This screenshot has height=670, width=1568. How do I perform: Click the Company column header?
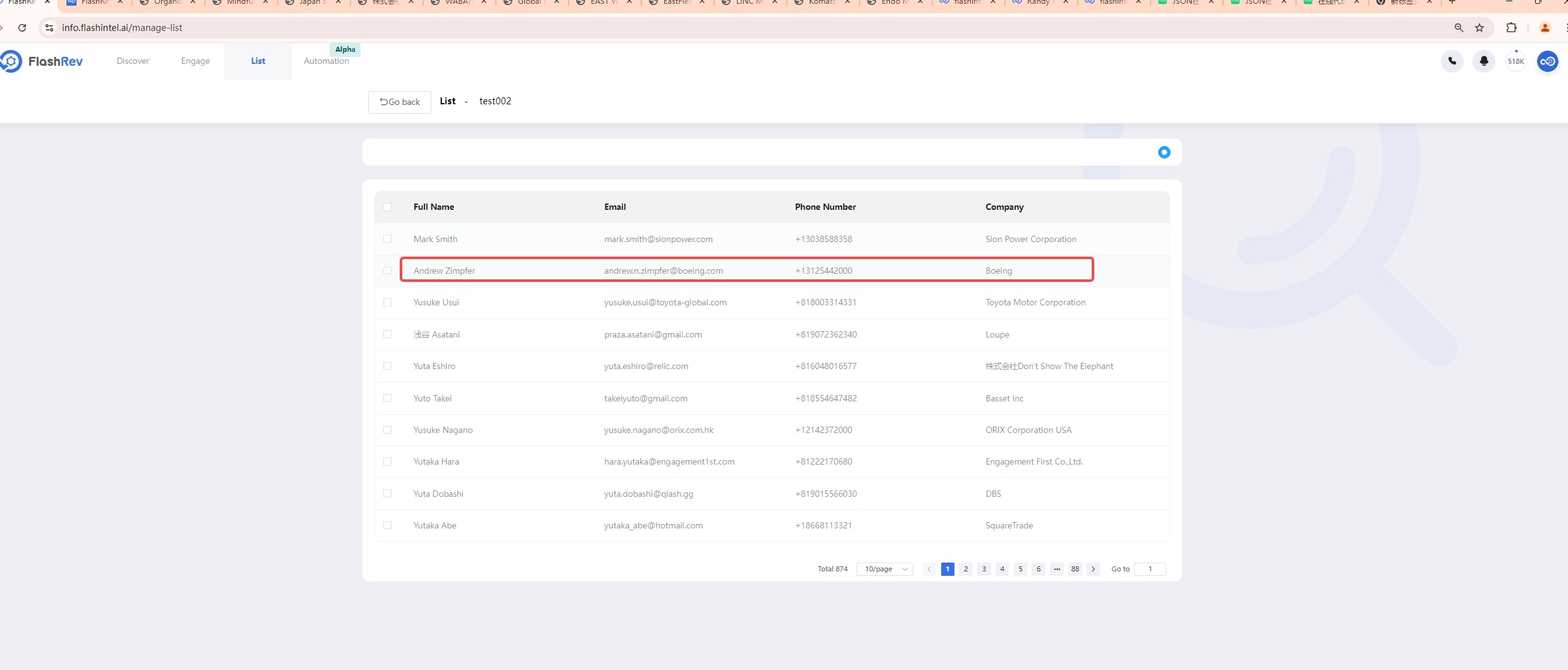(1004, 207)
